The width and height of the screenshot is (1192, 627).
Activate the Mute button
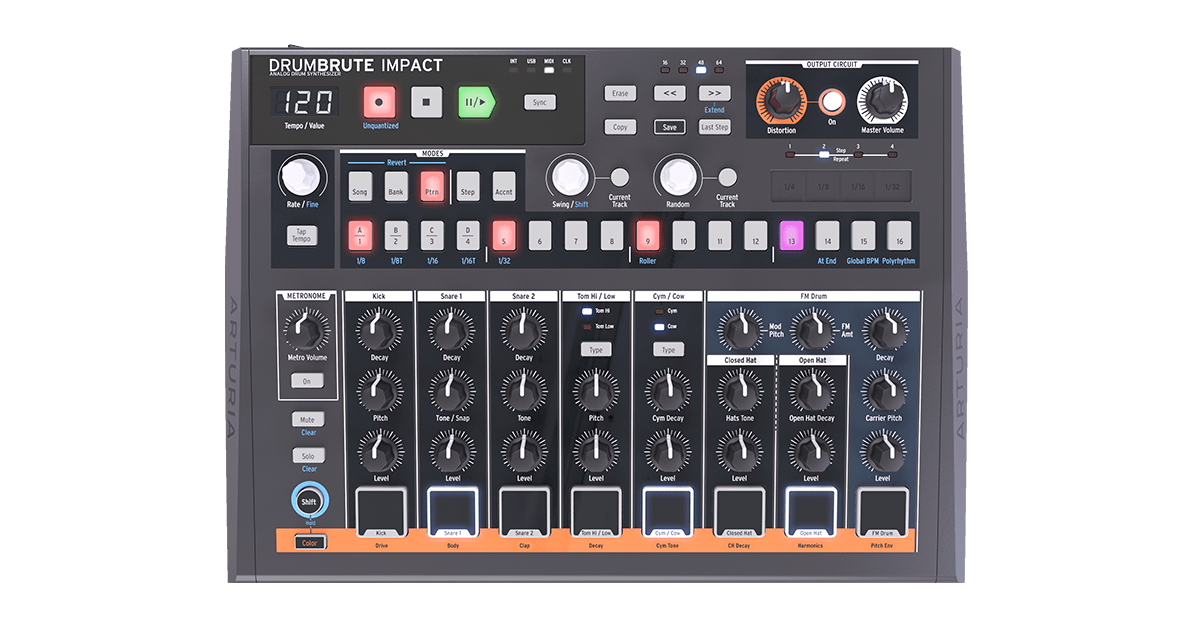tap(307, 419)
